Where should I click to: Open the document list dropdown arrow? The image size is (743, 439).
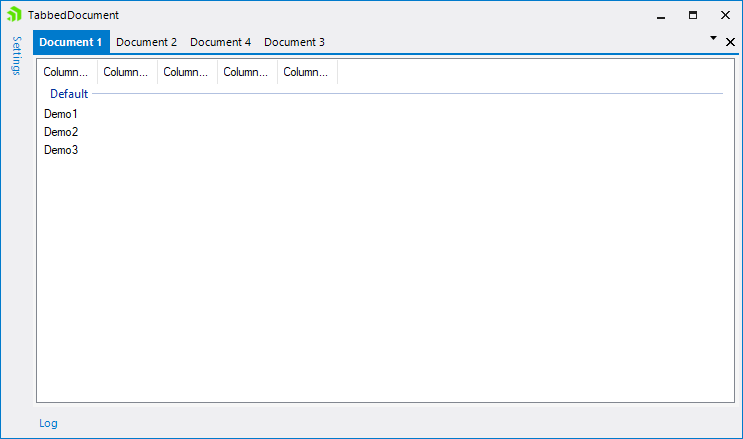[713, 38]
